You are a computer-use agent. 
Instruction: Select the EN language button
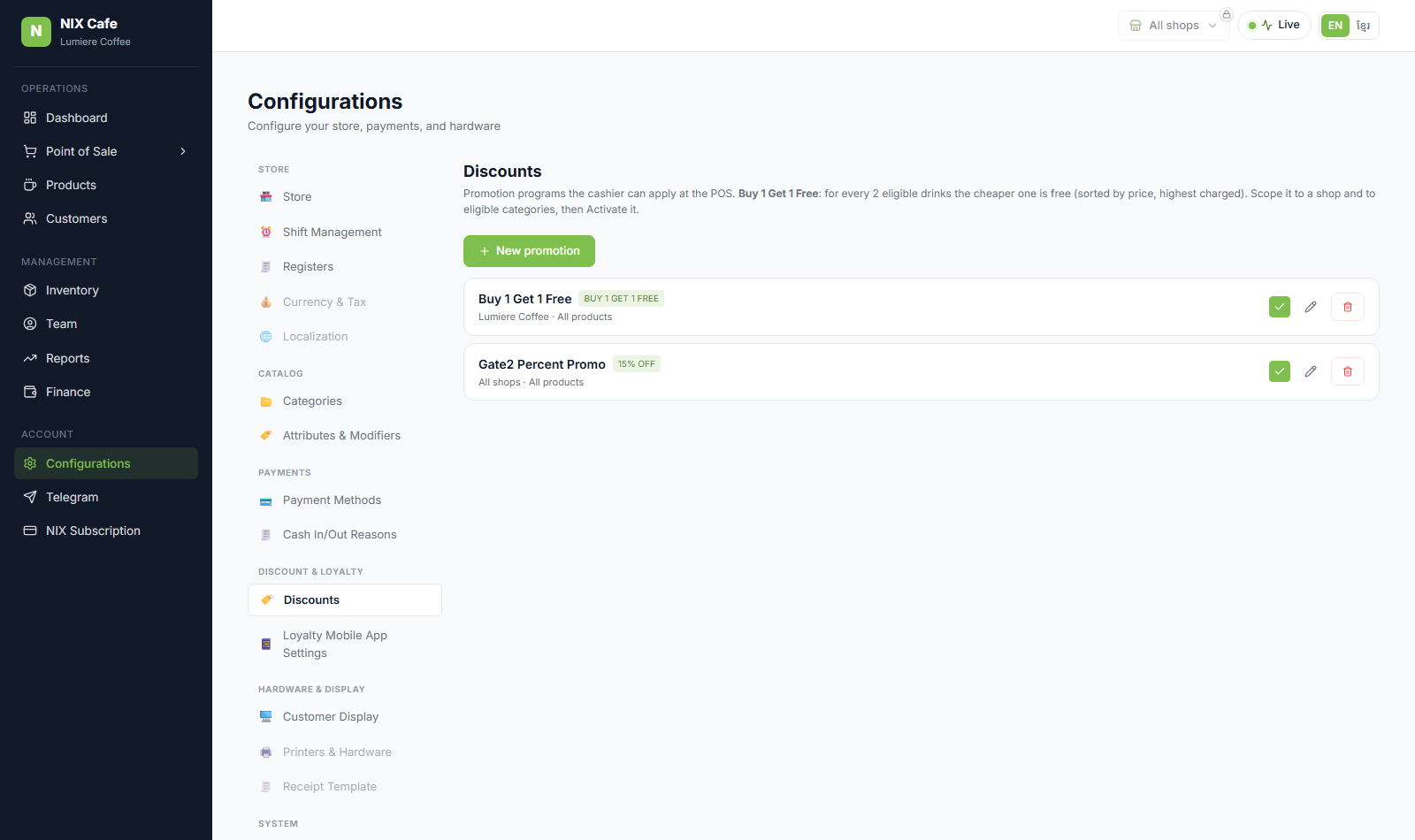point(1335,26)
